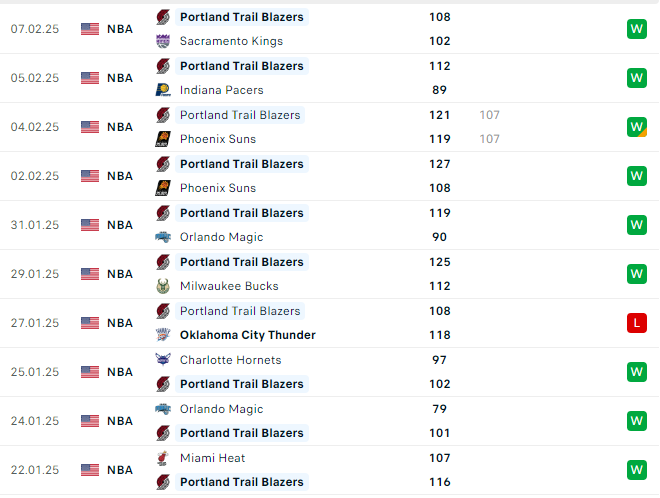Open the Portland Trail Blazers link on 22.01.25
660x498 pixels.
click(x=242, y=482)
